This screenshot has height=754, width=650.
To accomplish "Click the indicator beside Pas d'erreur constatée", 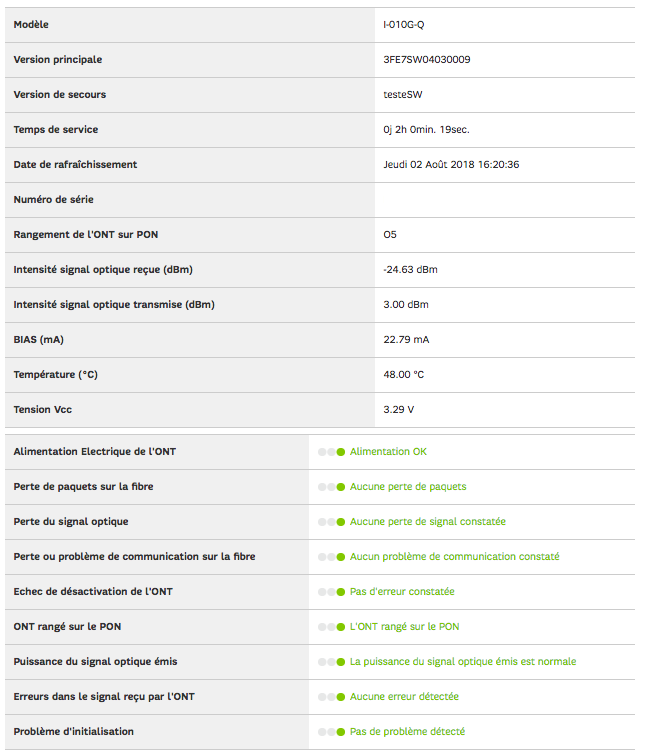I will [331, 592].
